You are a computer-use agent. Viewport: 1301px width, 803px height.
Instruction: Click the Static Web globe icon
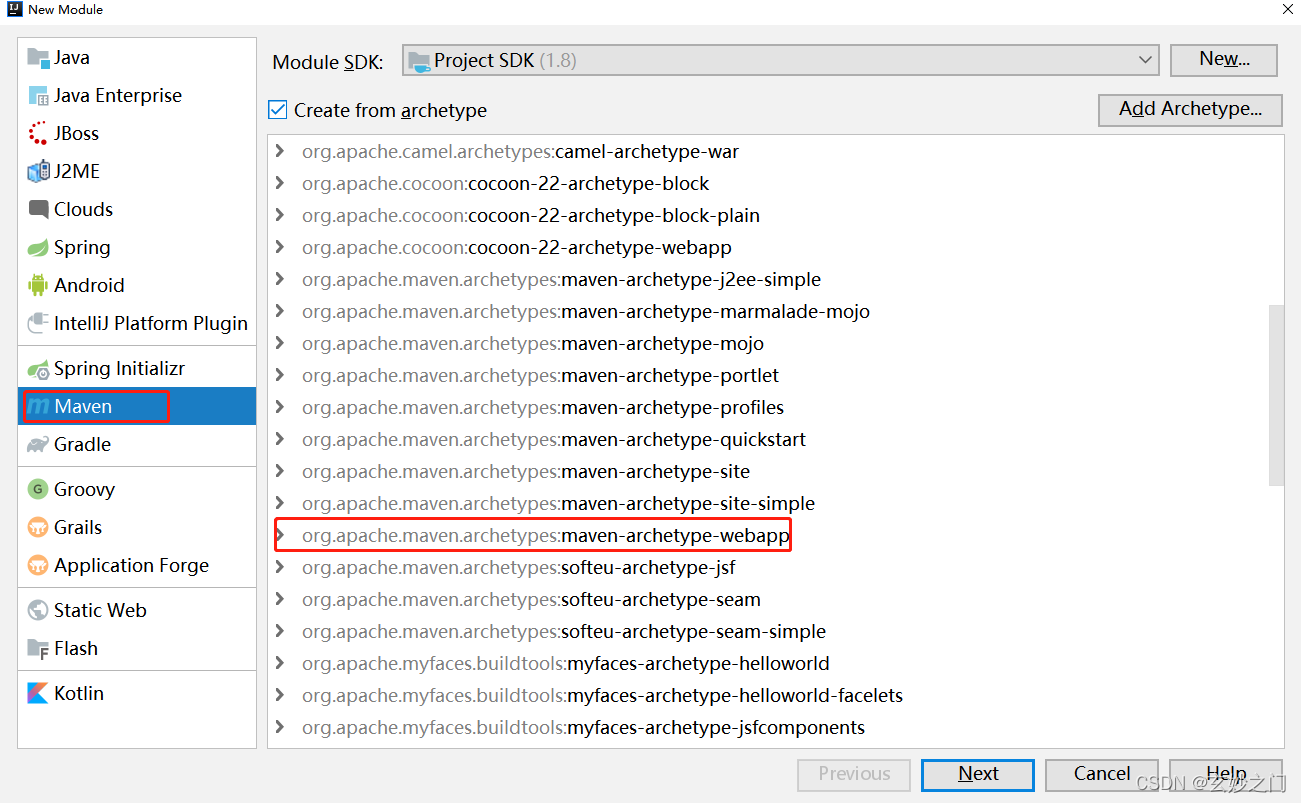[39, 611]
